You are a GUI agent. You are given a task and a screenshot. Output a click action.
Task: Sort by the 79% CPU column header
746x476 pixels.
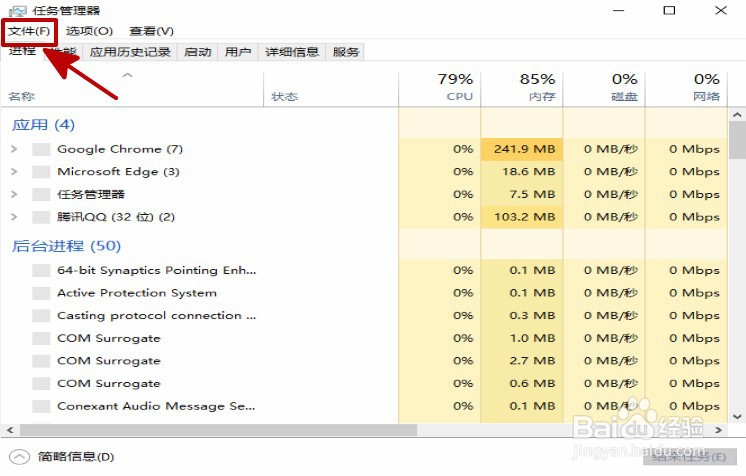click(440, 87)
